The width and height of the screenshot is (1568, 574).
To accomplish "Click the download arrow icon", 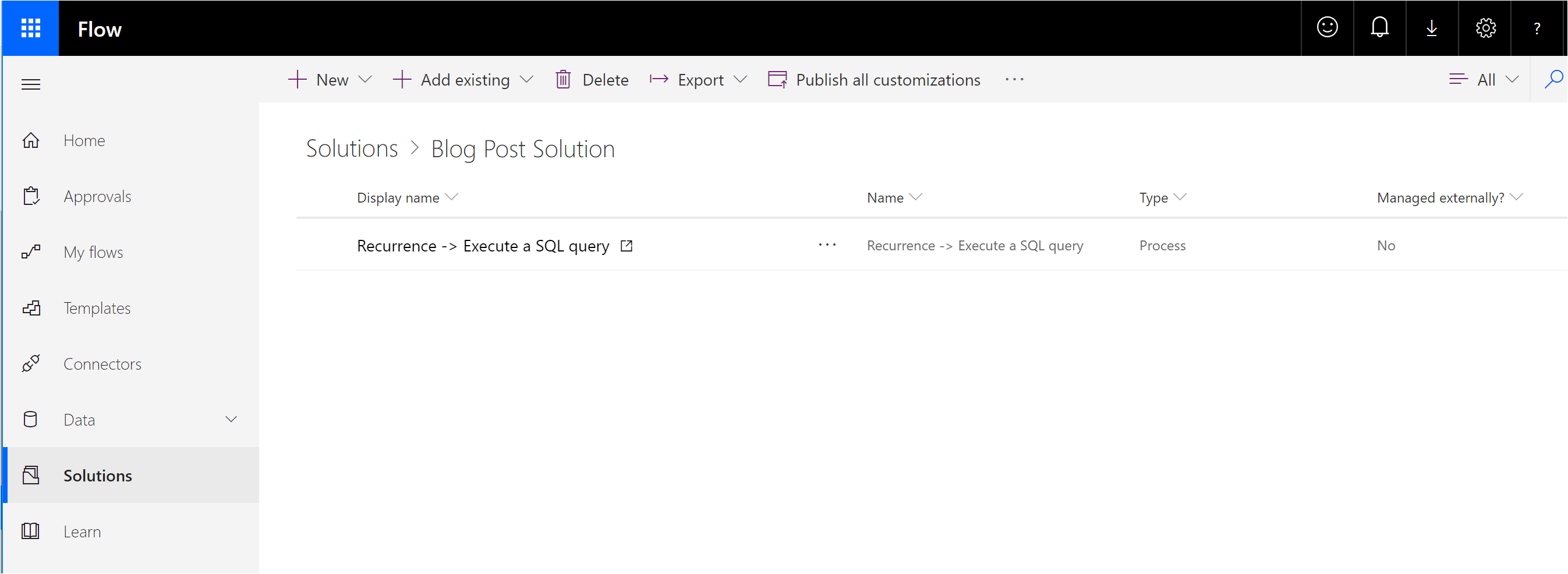I will coord(1432,28).
